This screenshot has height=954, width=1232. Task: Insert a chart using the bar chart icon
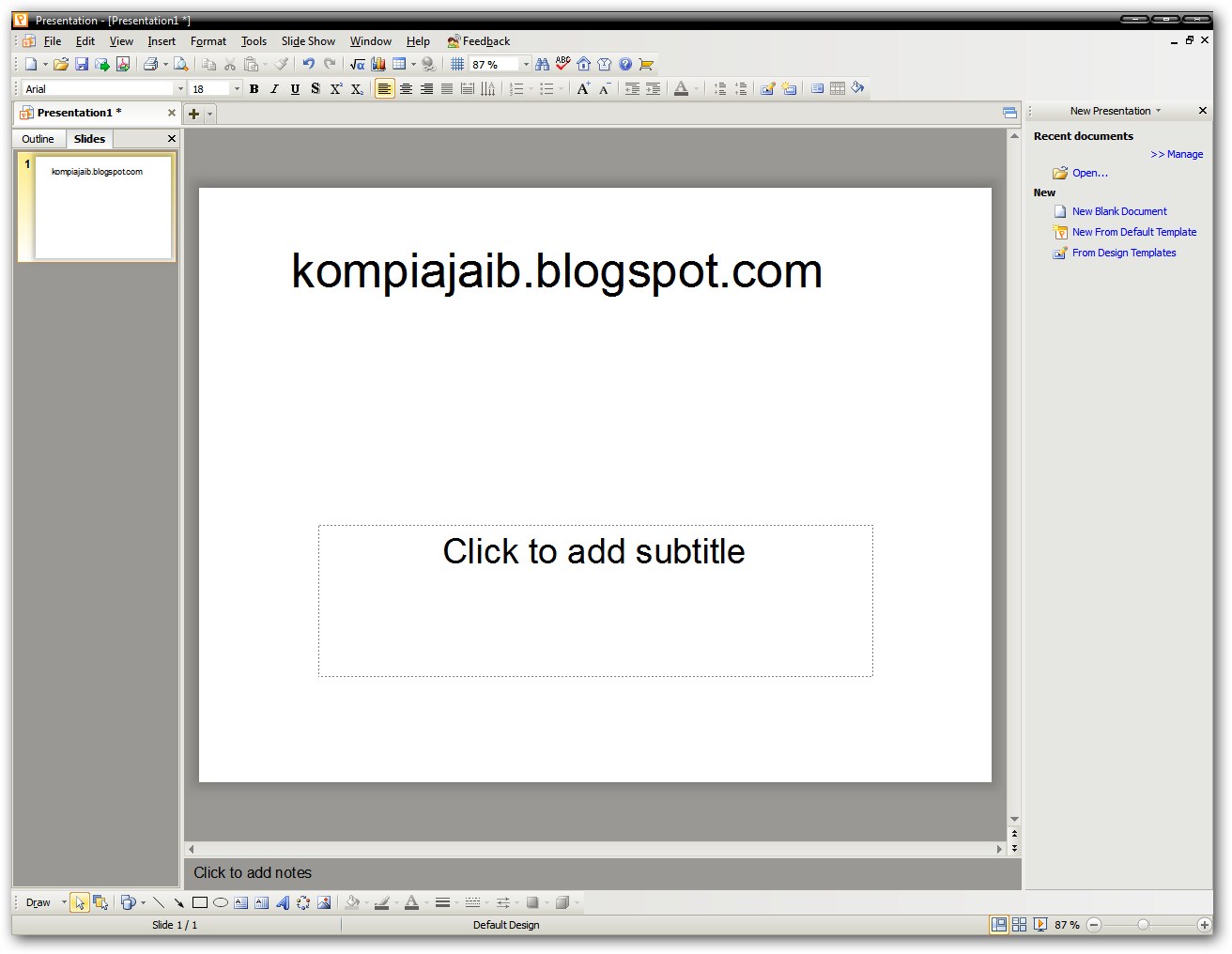click(x=378, y=65)
